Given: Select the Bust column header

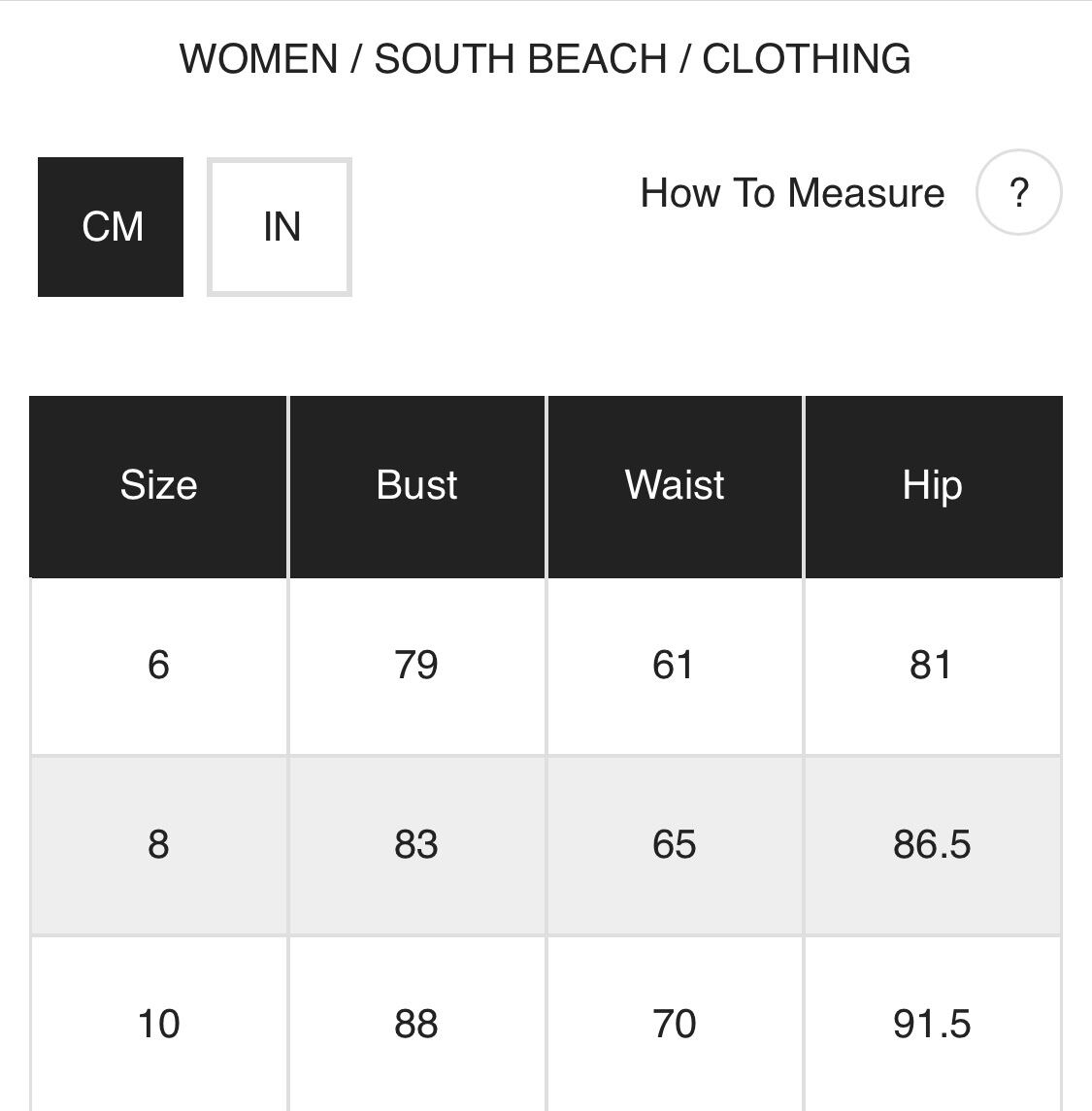Looking at the screenshot, I should tap(416, 485).
